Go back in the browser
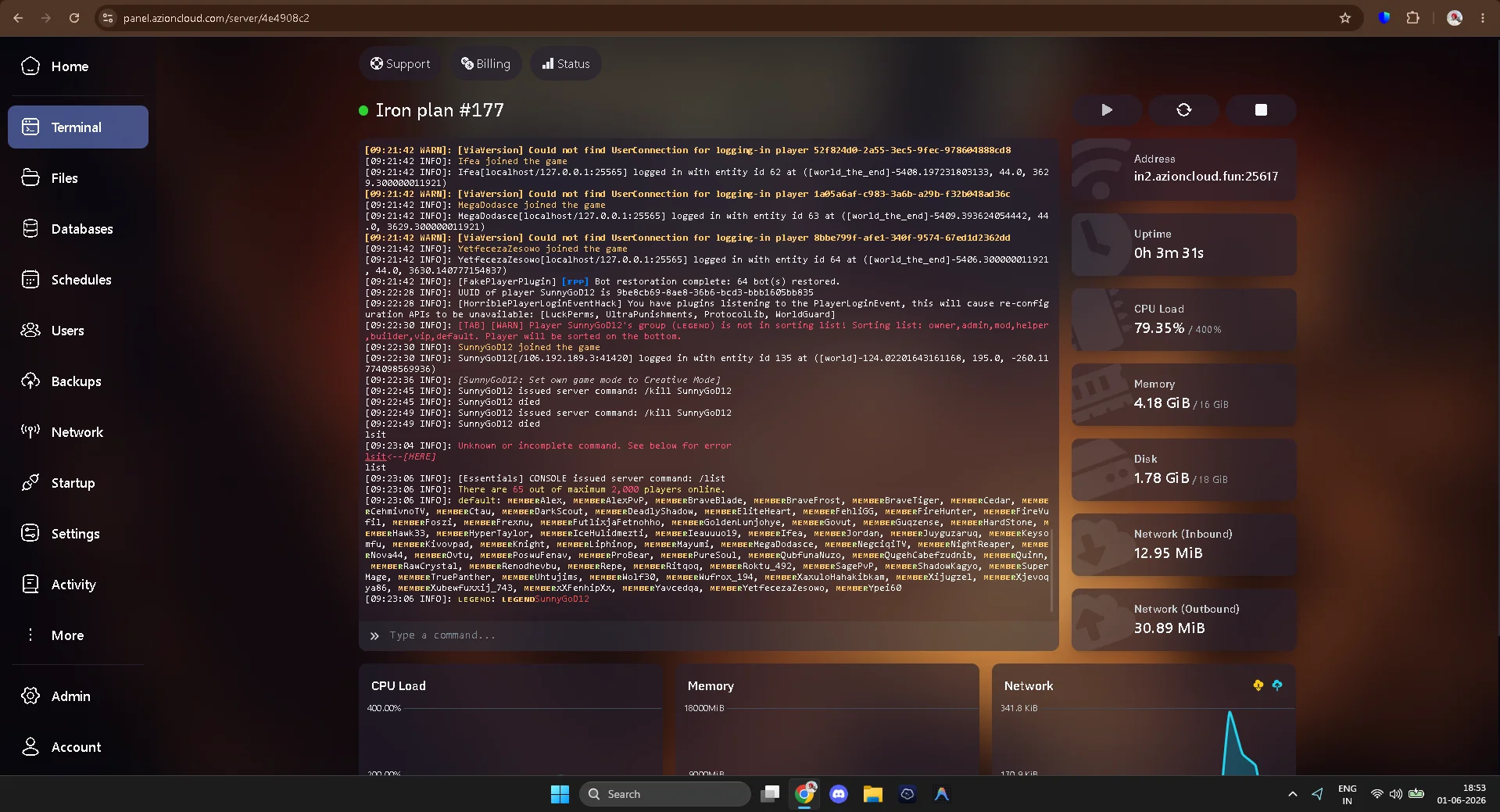 coord(18,18)
